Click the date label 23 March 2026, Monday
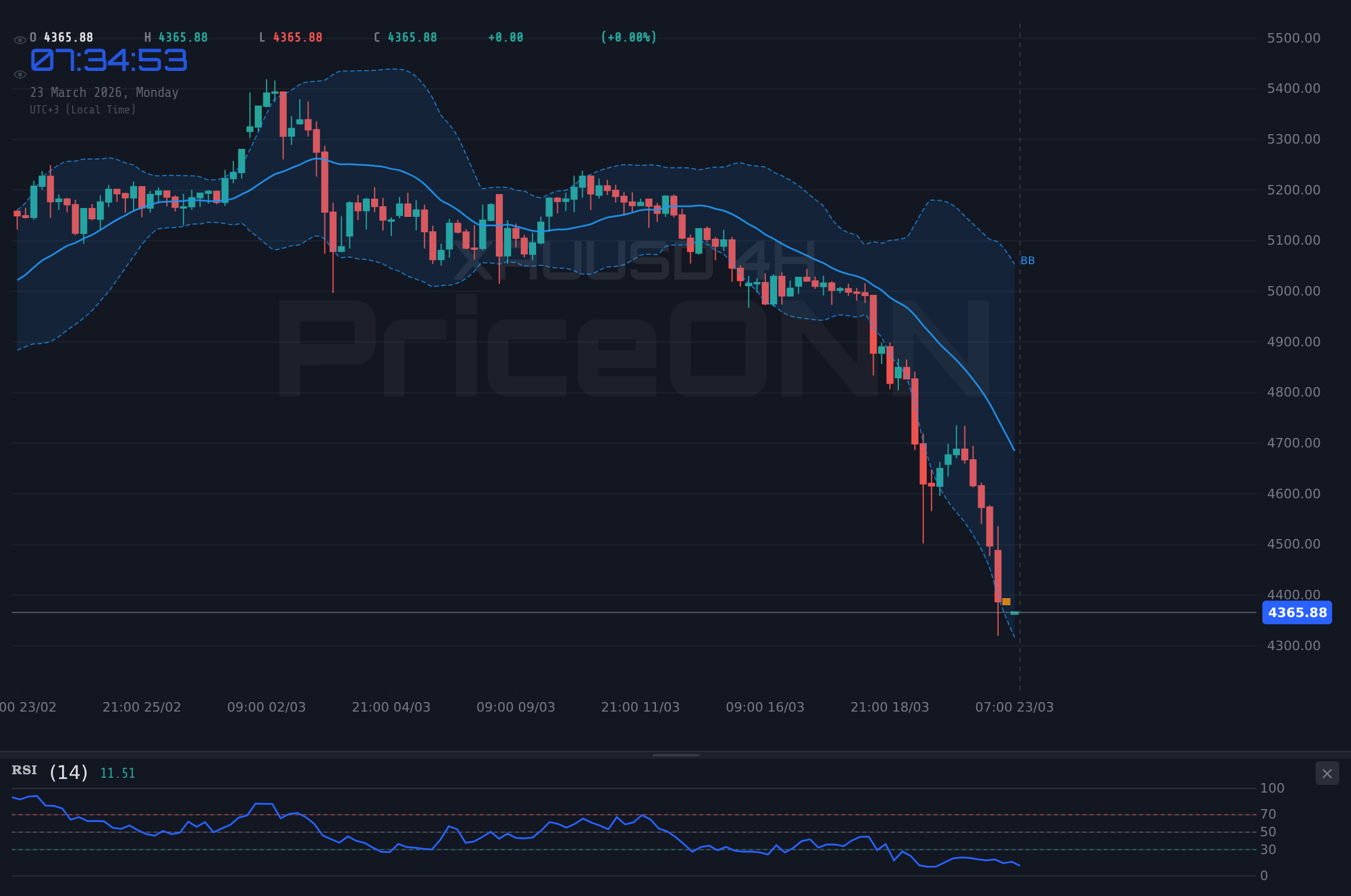The width and height of the screenshot is (1351, 896). click(x=105, y=92)
